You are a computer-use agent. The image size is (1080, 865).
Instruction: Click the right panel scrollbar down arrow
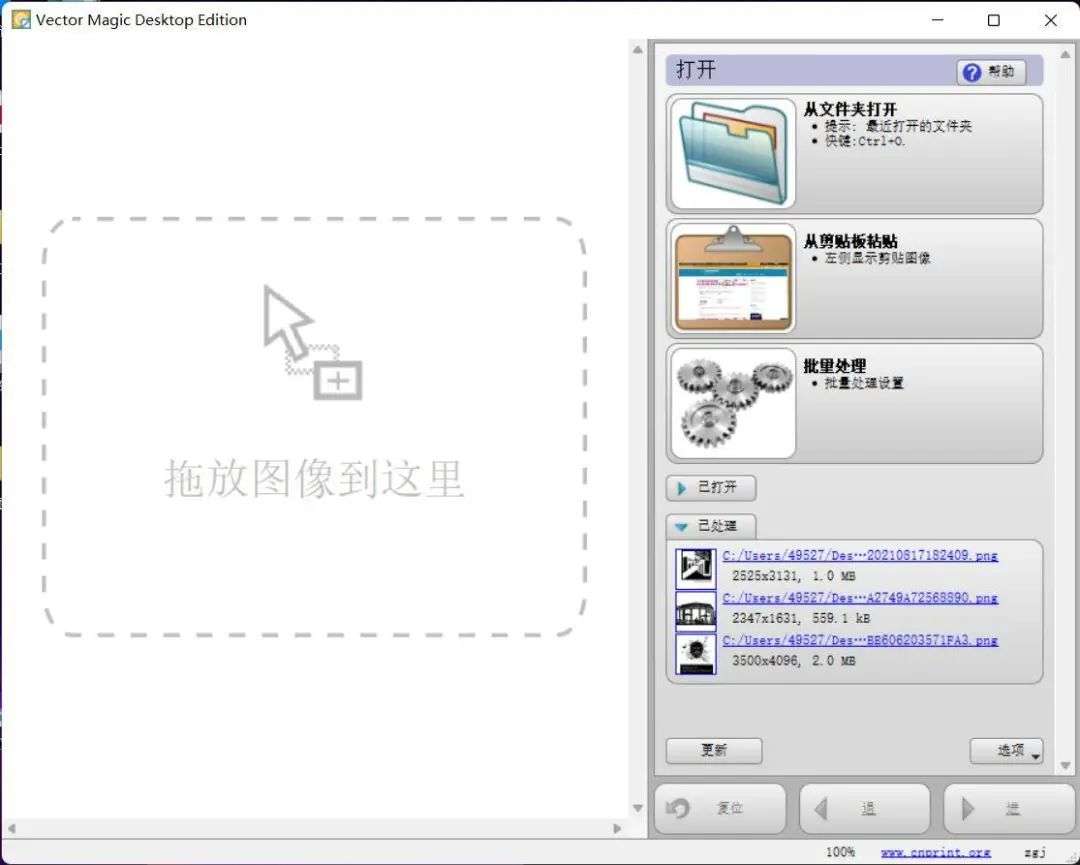coord(1065,765)
